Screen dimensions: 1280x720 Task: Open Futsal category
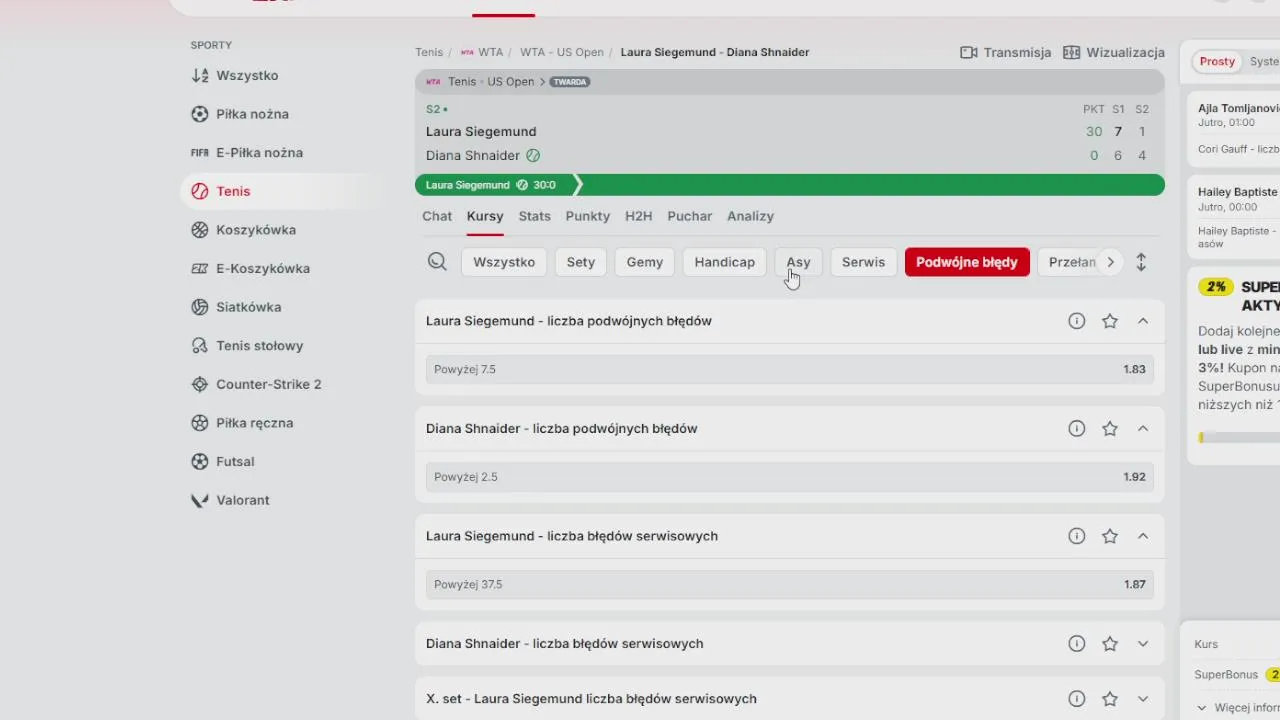click(223, 462)
